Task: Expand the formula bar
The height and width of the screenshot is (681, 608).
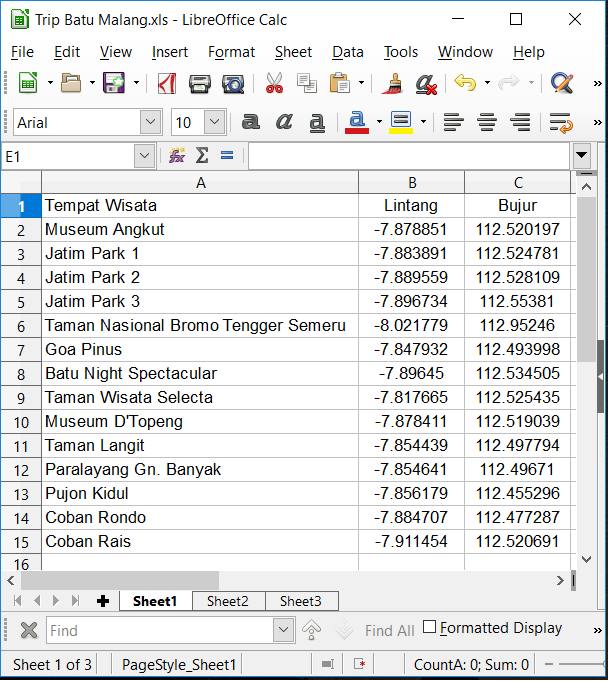Action: point(582,155)
